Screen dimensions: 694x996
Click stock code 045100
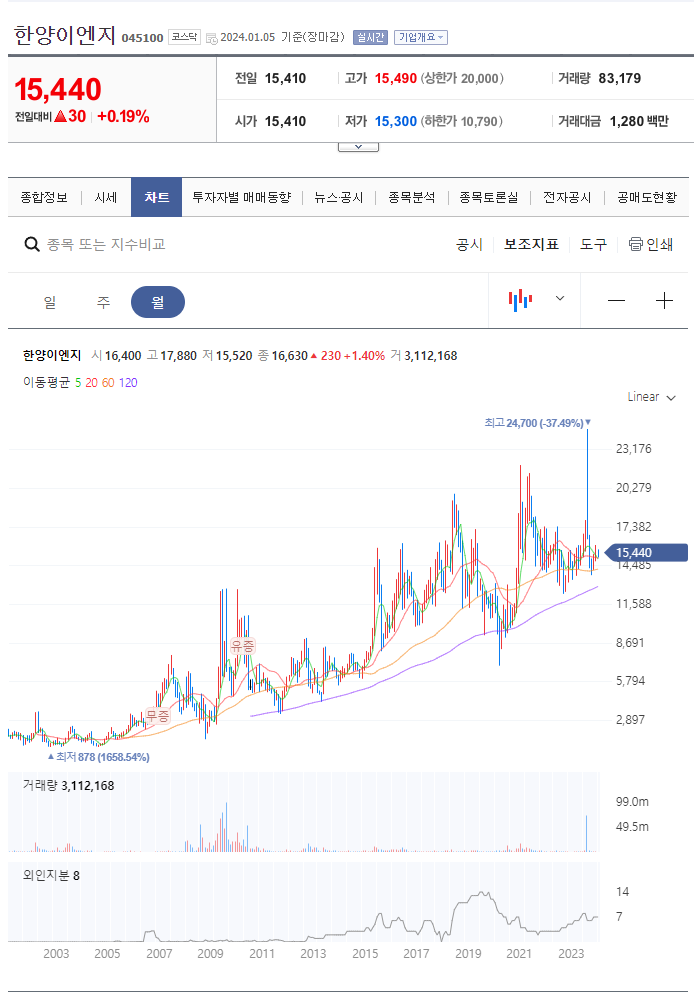142,38
